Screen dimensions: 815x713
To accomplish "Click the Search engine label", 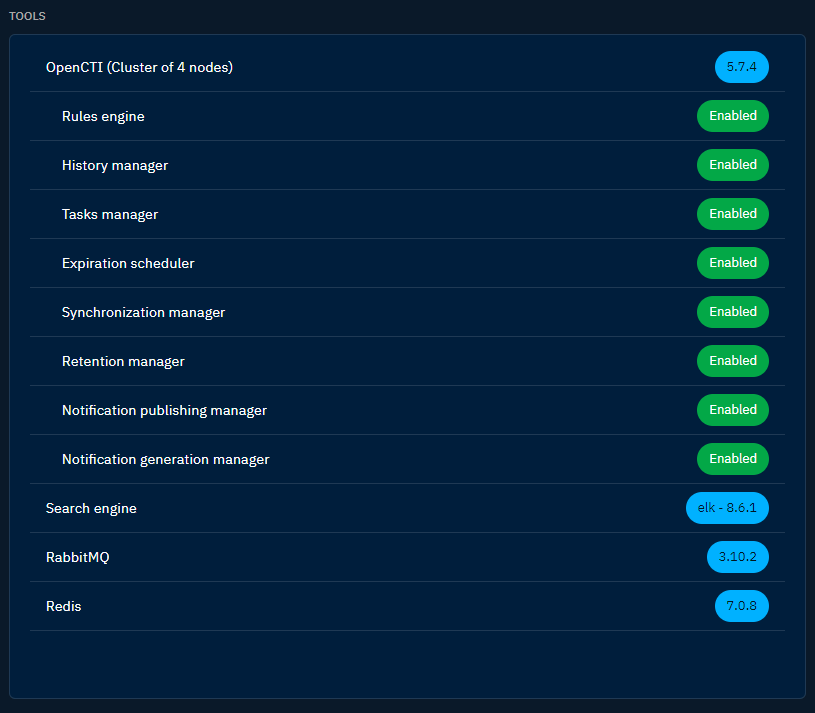I will point(91,508).
